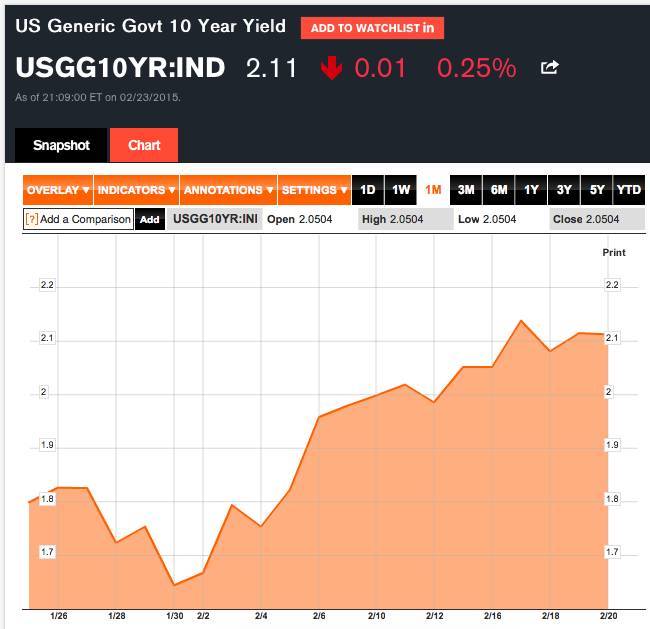Click the red down arrow indicator
The width and height of the screenshot is (650, 629).
(x=331, y=68)
